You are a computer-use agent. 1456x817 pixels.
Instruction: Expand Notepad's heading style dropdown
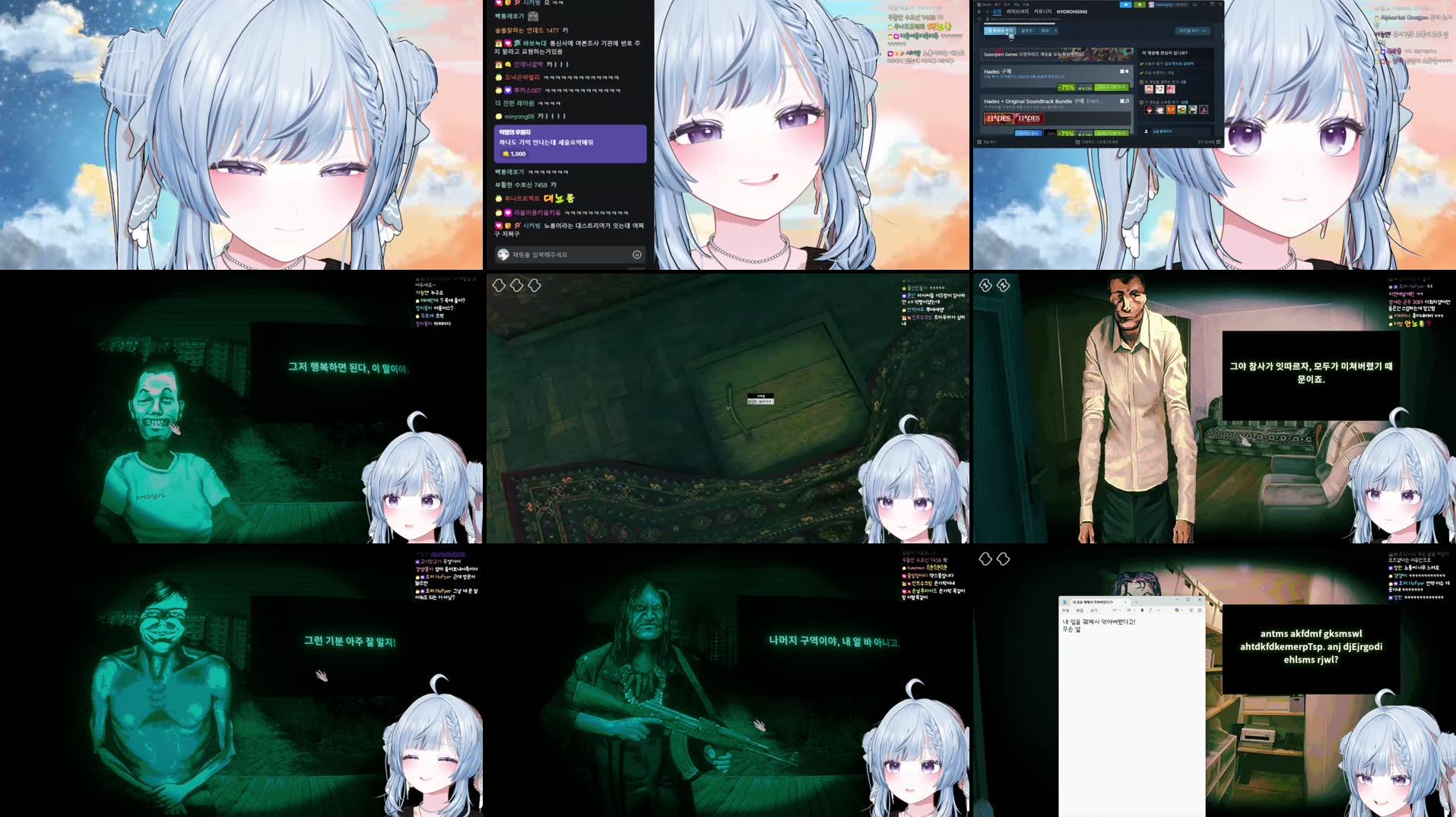[x=1117, y=610]
